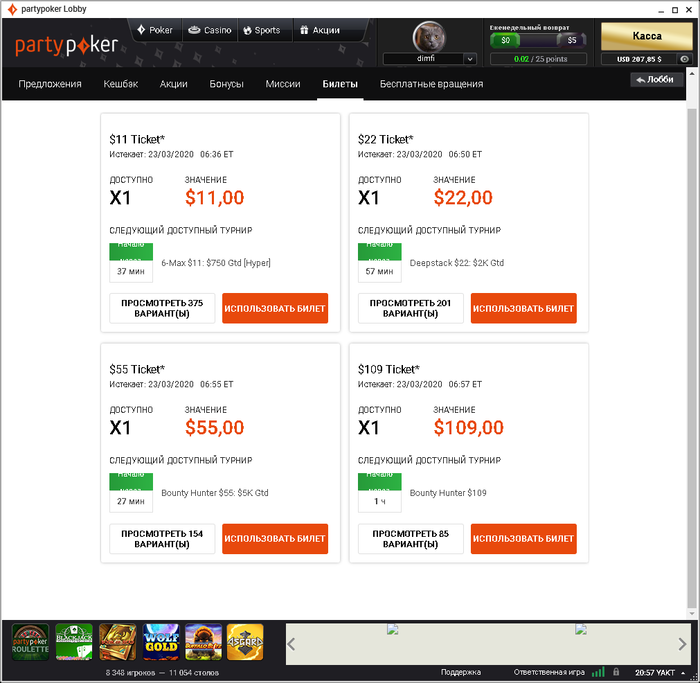The image size is (700, 683).
Task: Click the 20:57 YAKT clock
Action: click(x=654, y=672)
